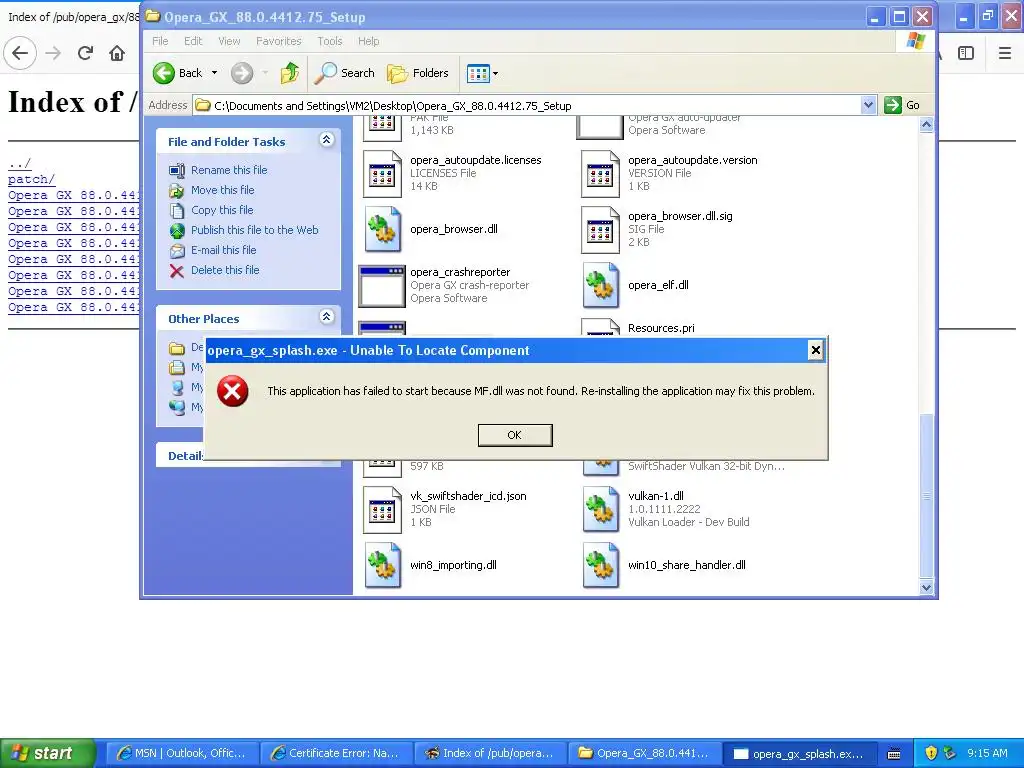Viewport: 1024px width, 768px height.
Task: Open the patch/ directory link
Action: click(x=31, y=179)
